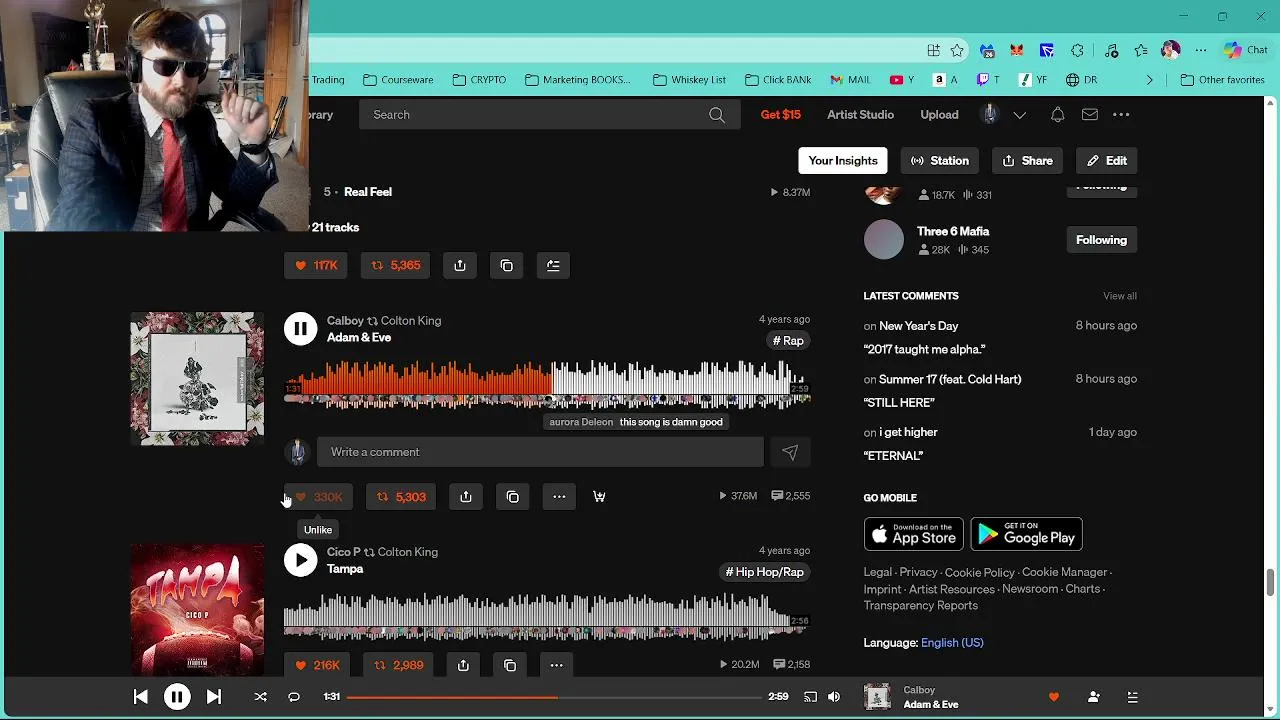Click the profile Share button

tap(1027, 161)
